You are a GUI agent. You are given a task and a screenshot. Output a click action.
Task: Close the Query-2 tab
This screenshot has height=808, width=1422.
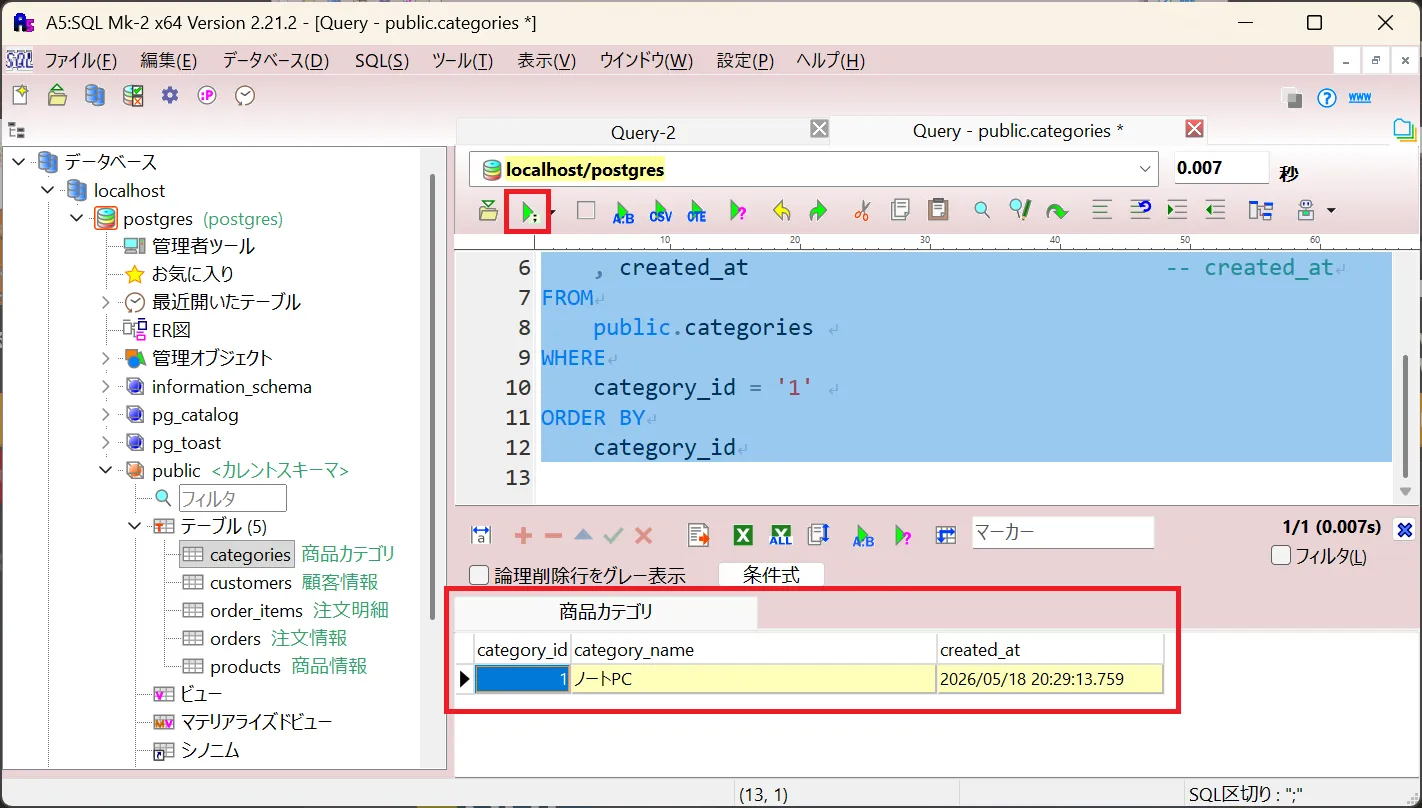pos(819,128)
